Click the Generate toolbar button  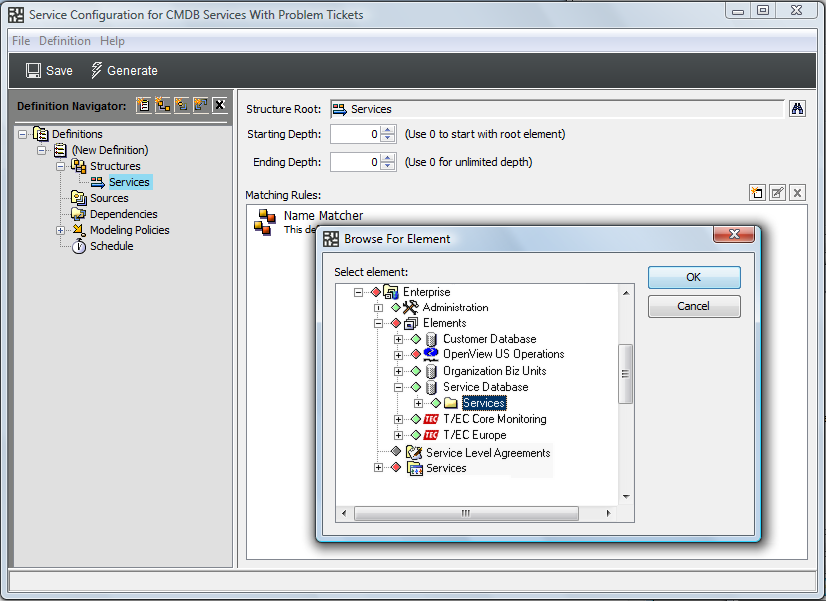click(x=124, y=71)
